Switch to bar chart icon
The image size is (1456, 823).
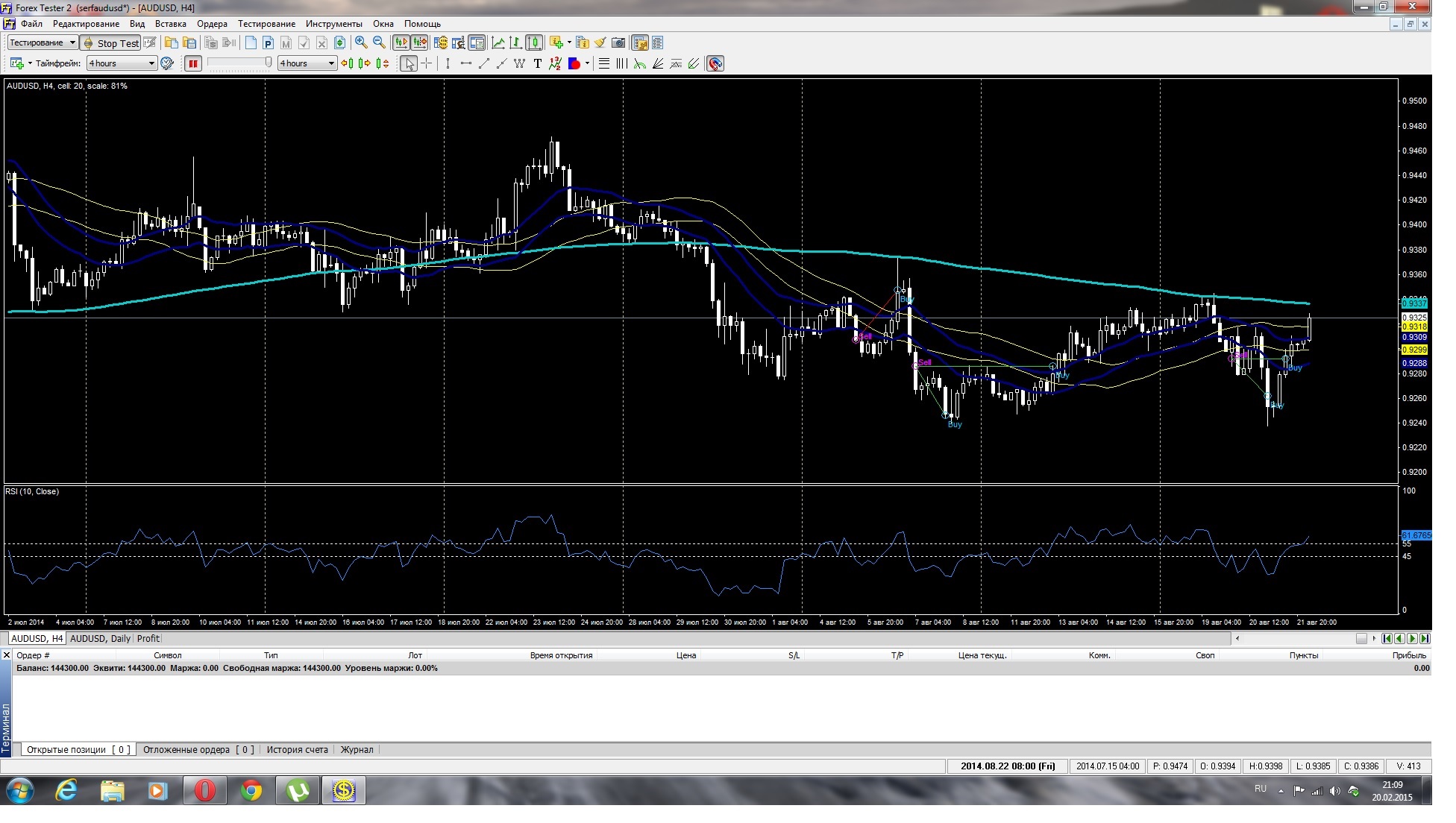(515, 42)
